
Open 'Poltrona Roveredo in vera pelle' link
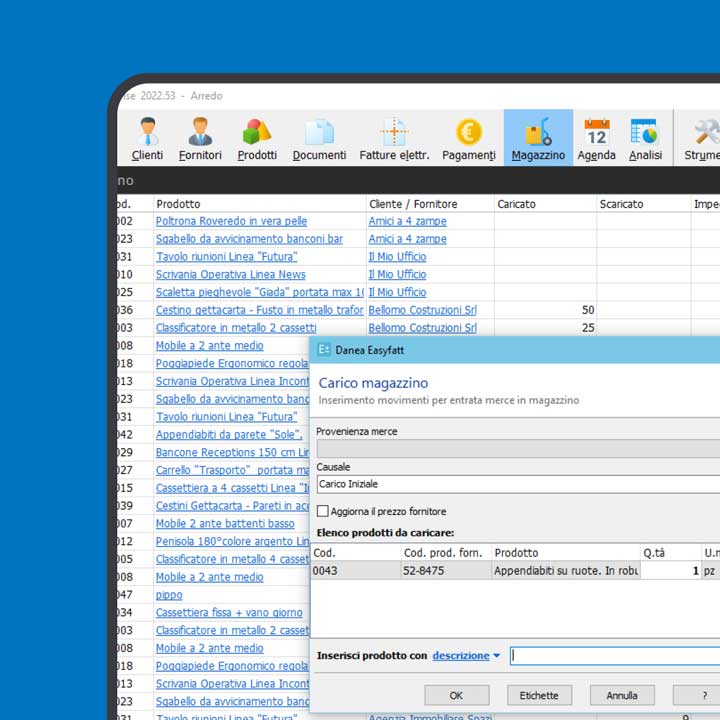coord(231,221)
